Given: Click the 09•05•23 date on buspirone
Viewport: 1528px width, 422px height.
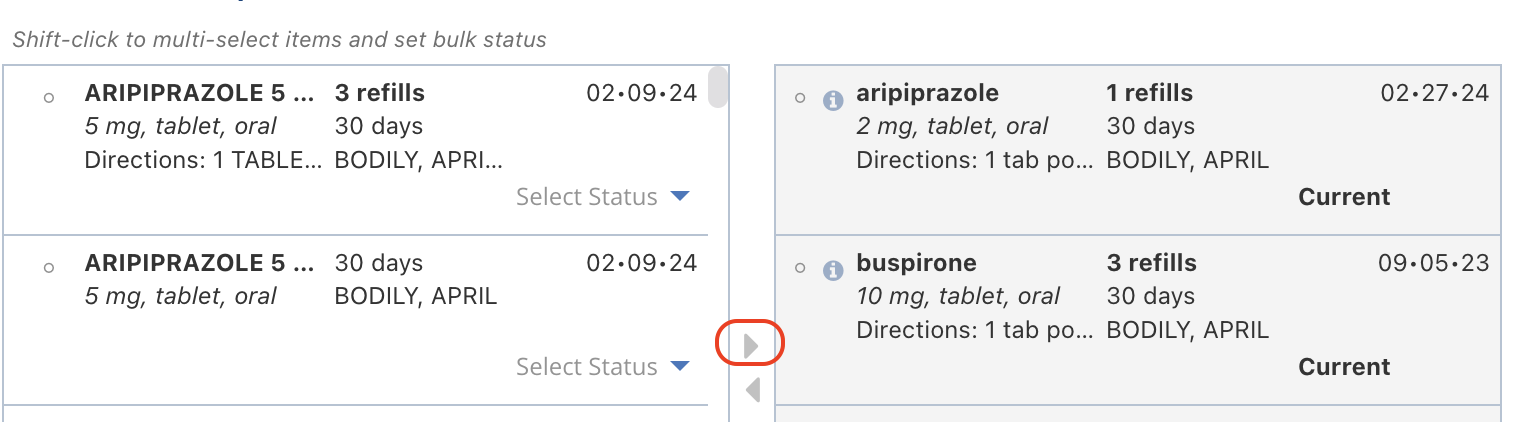Looking at the screenshot, I should point(1434,263).
